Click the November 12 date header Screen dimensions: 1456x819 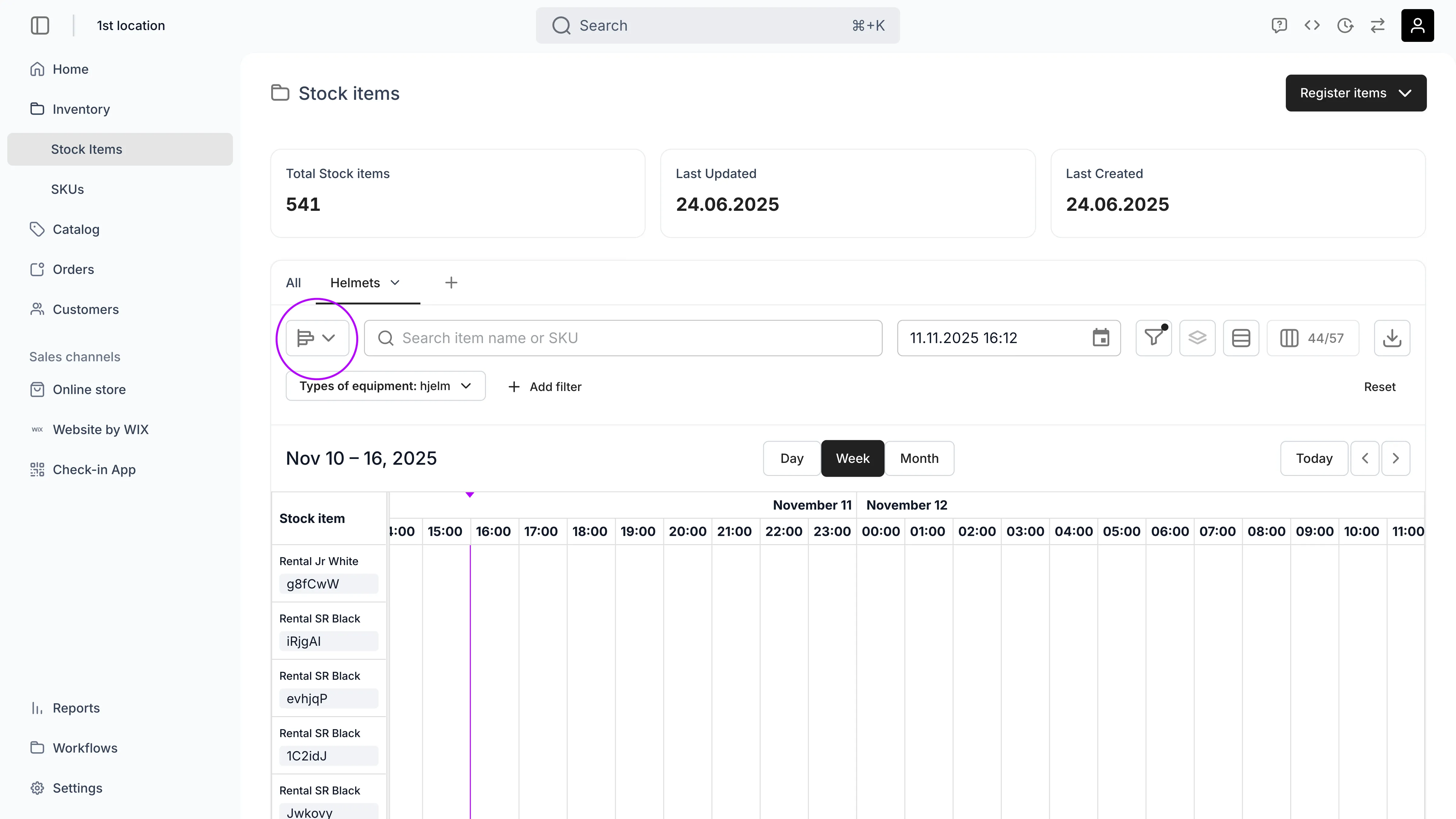pyautogui.click(x=907, y=505)
